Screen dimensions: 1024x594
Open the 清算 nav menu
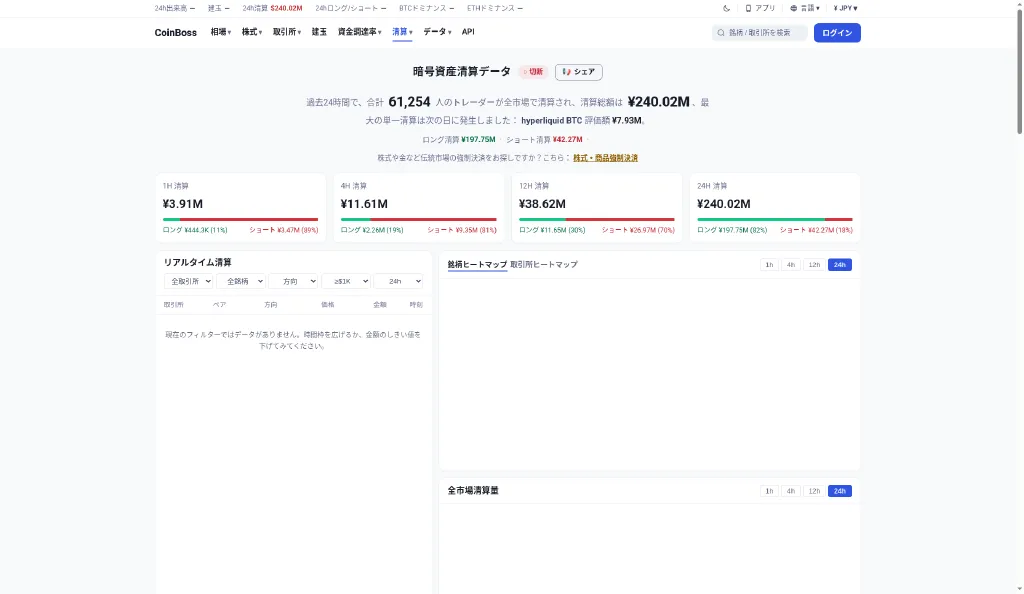pyautogui.click(x=402, y=32)
